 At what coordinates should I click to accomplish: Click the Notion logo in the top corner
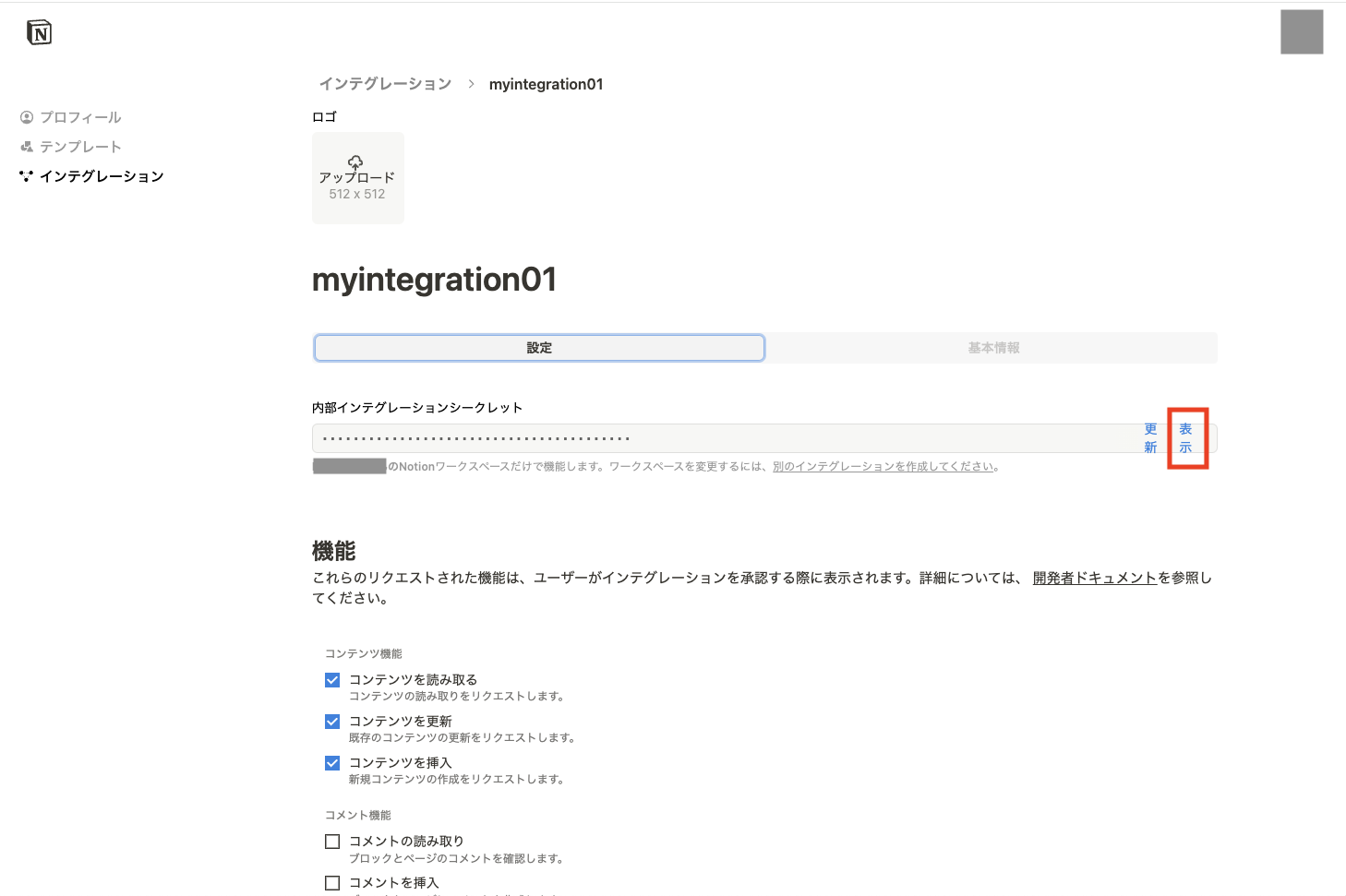39,31
